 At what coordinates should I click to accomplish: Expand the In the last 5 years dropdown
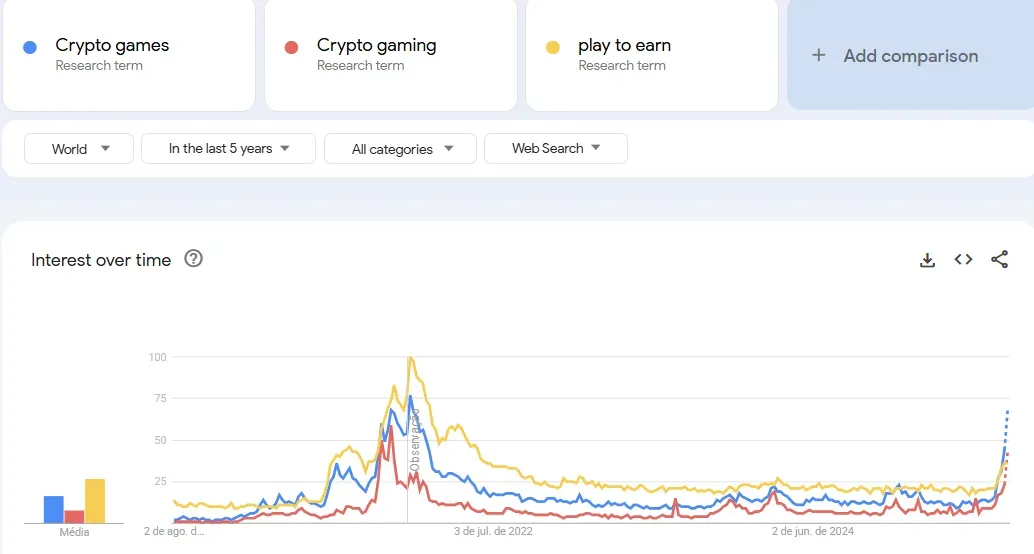pyautogui.click(x=228, y=148)
